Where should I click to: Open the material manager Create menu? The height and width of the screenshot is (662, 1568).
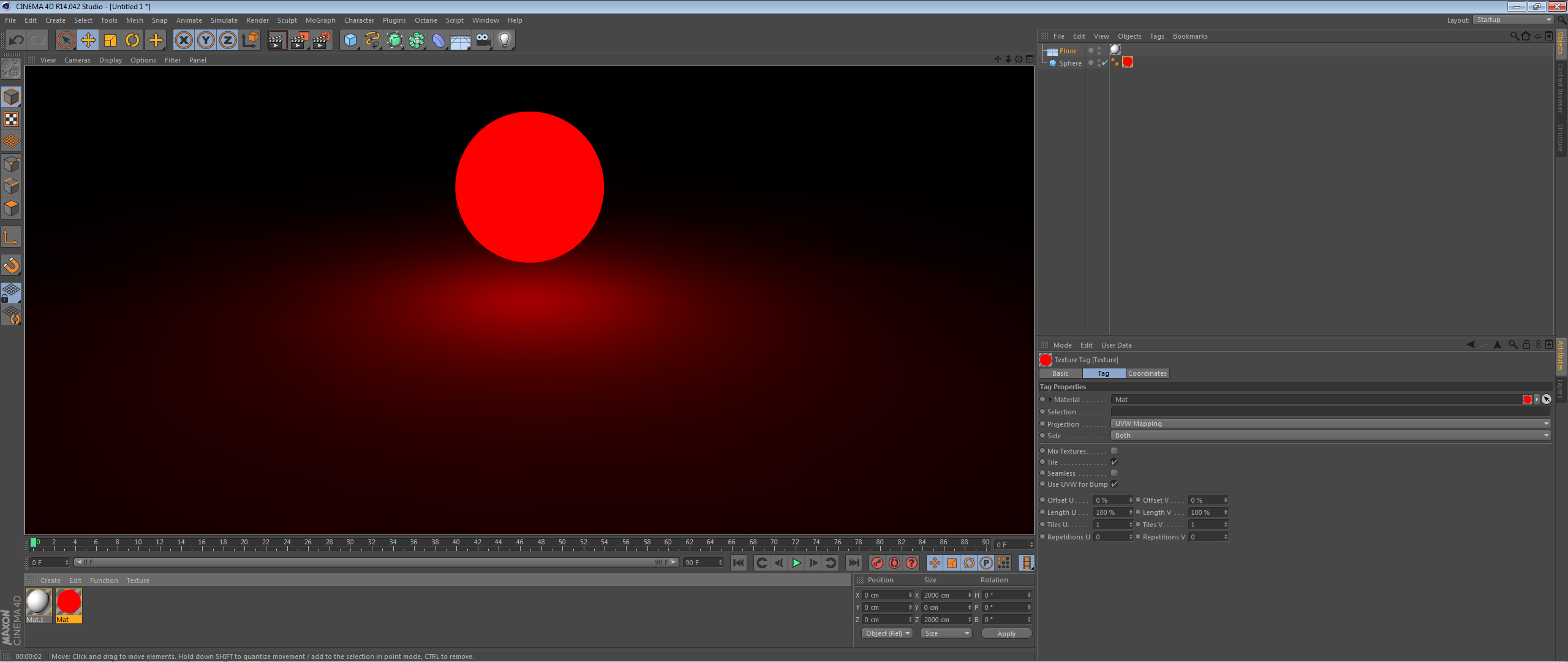[x=50, y=580]
